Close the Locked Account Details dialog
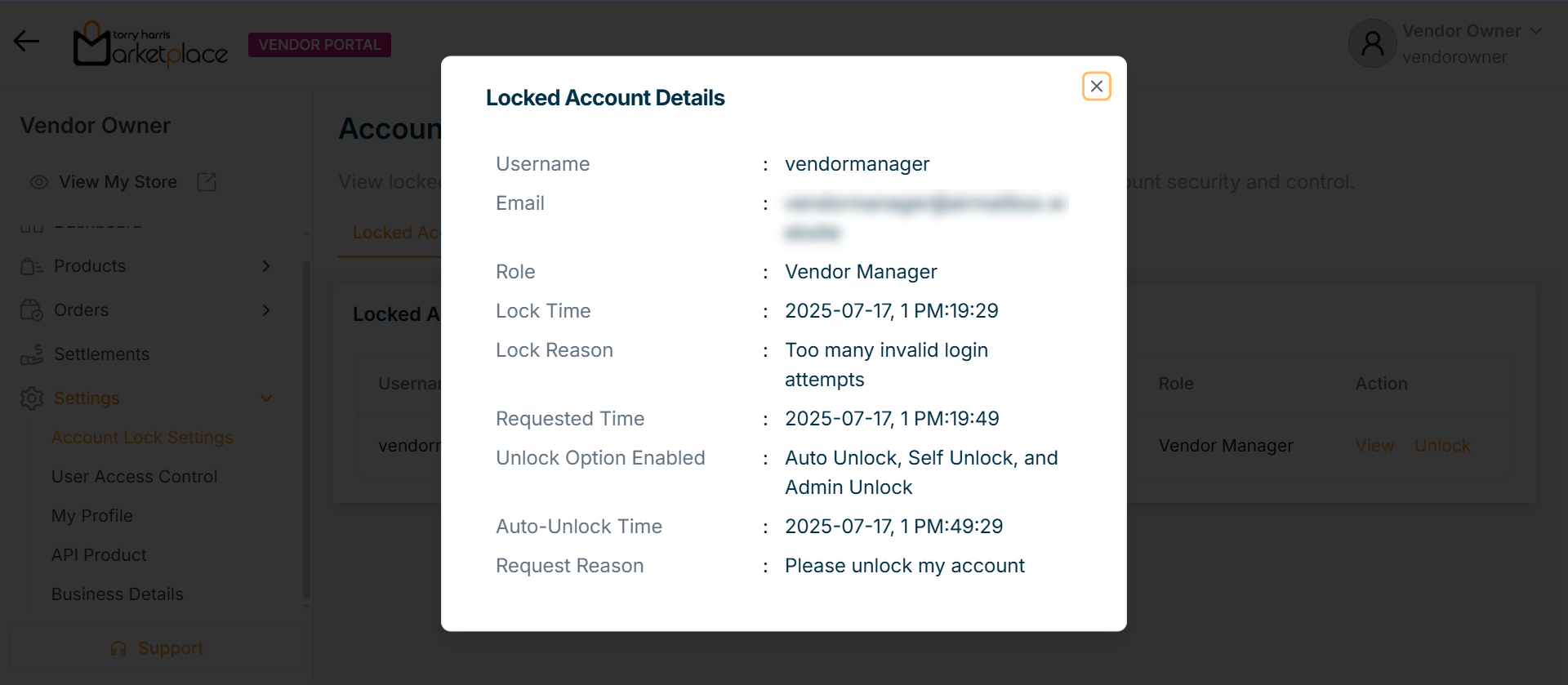 1096,87
